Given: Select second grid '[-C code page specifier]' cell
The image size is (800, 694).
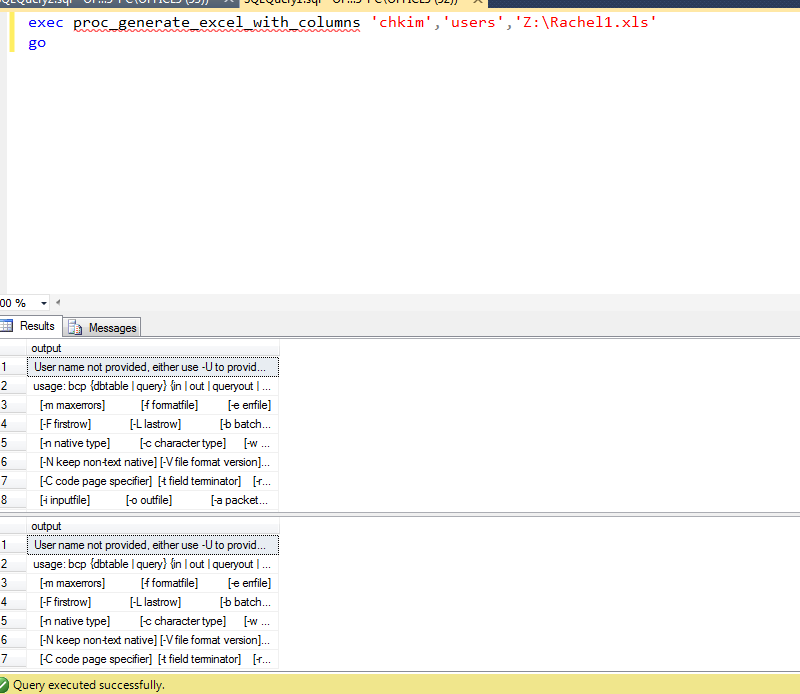Looking at the screenshot, I should [153, 659].
